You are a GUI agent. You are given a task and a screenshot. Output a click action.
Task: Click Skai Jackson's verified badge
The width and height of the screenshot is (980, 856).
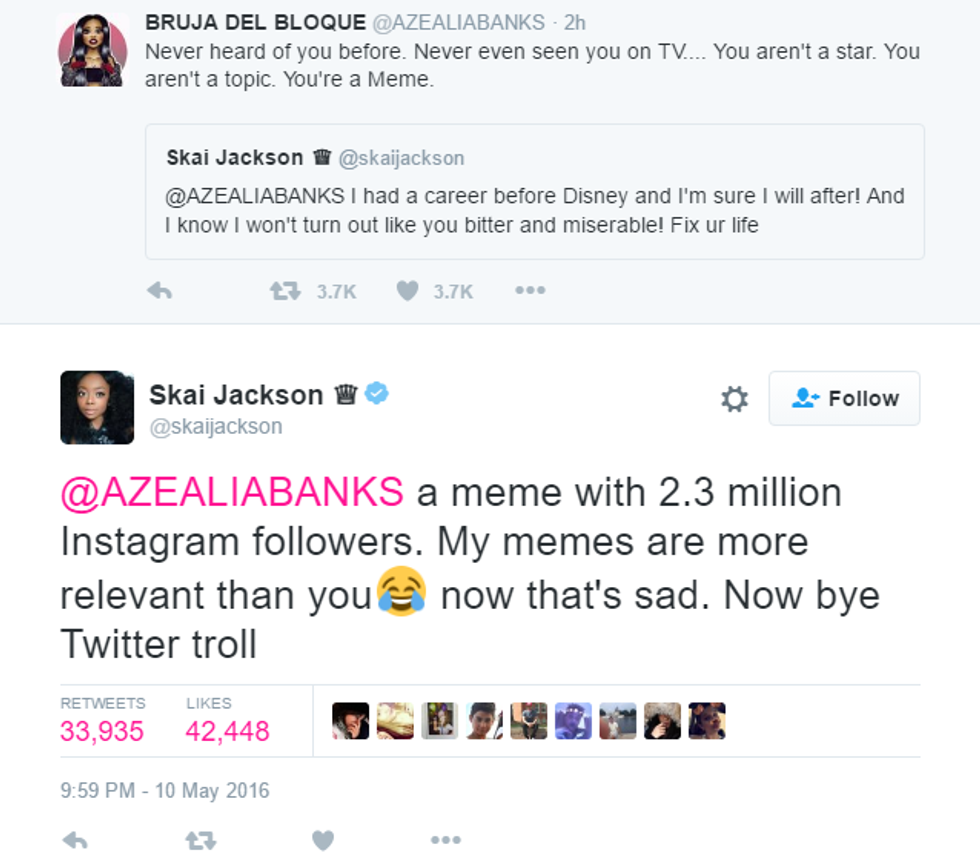pos(377,394)
